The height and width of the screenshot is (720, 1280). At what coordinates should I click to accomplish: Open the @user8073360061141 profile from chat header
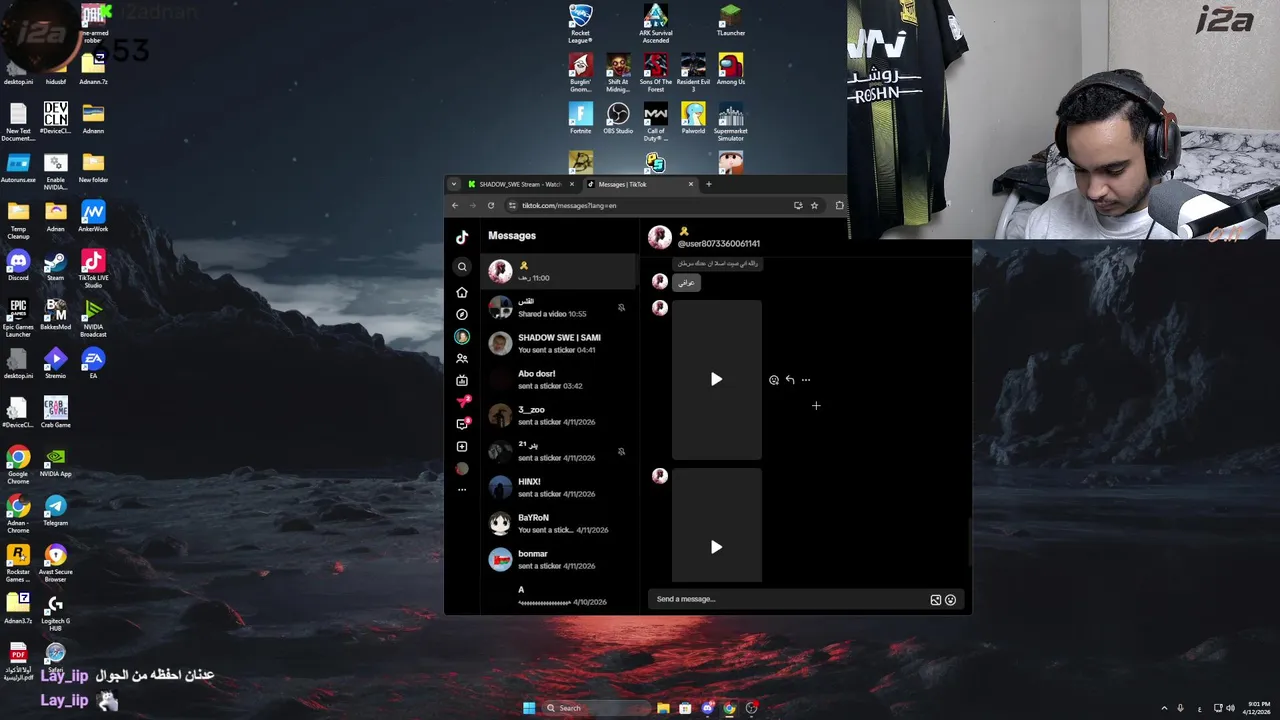pos(718,244)
